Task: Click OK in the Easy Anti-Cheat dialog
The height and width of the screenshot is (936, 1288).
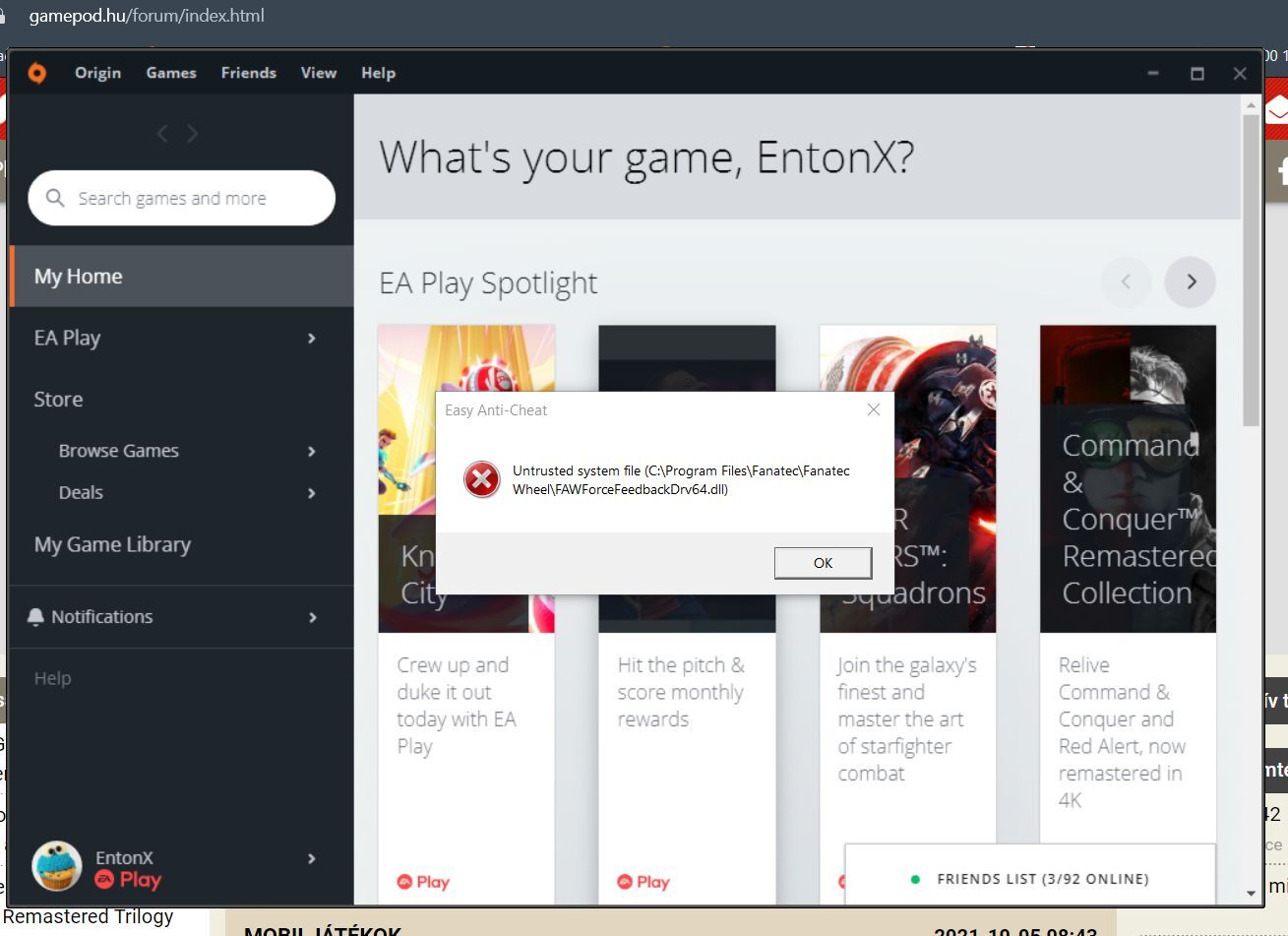Action: [823, 563]
